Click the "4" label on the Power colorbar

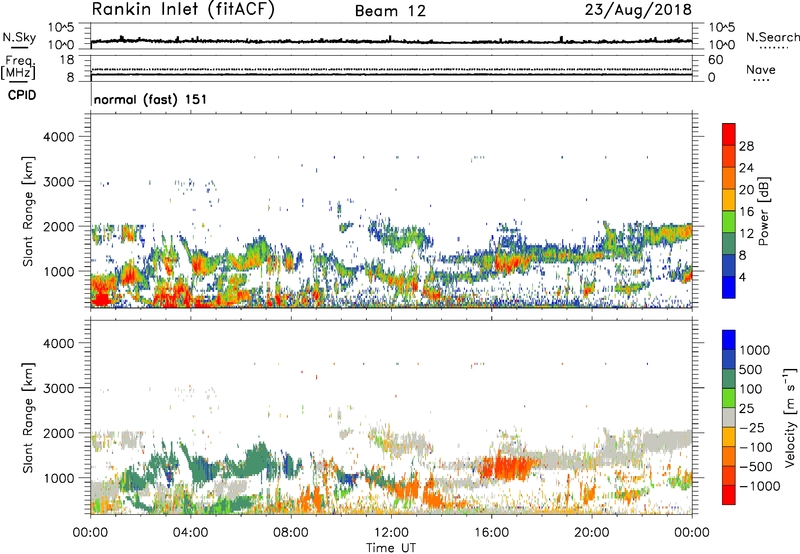coord(743,277)
